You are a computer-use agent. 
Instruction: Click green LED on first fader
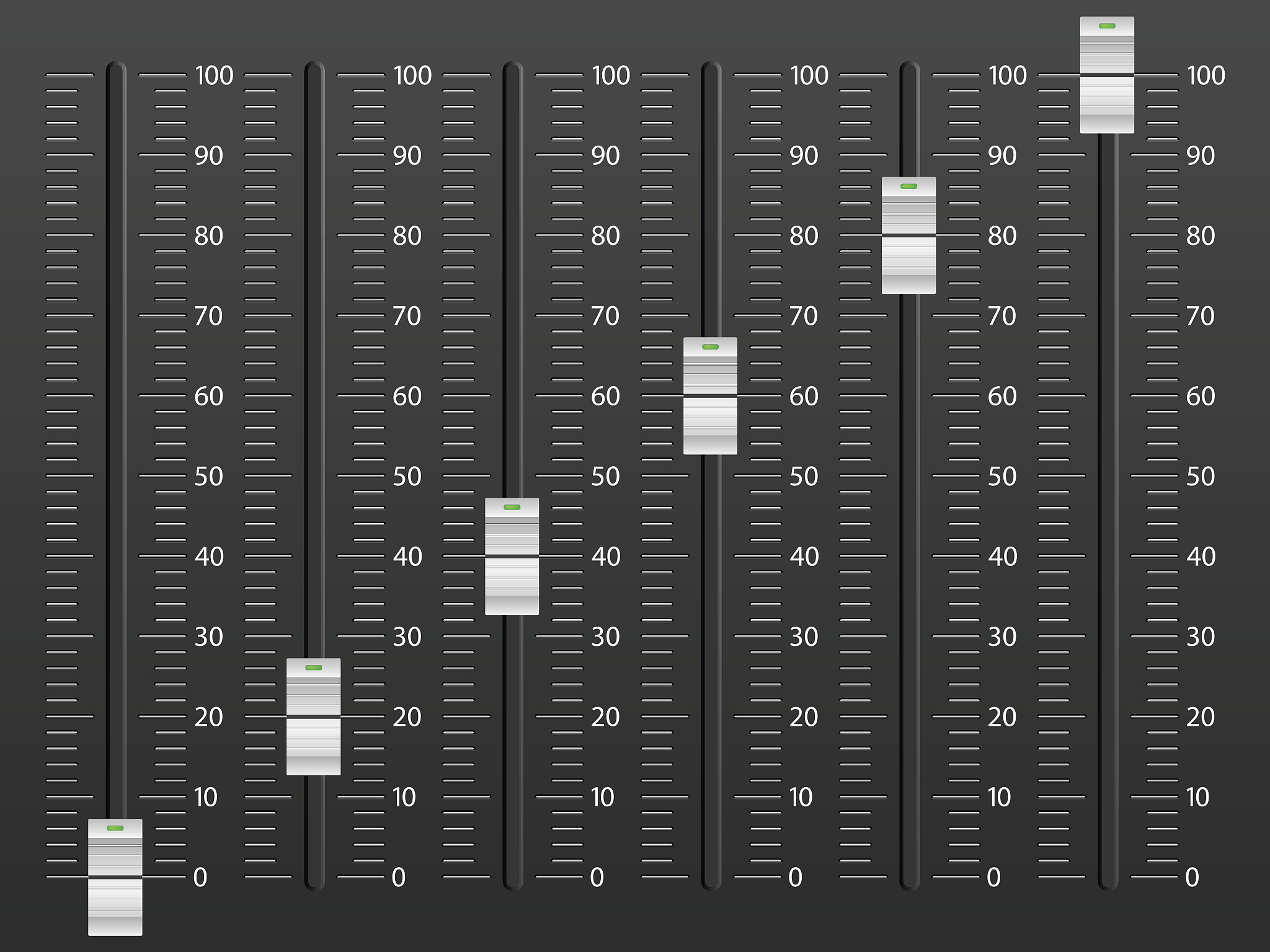click(115, 828)
